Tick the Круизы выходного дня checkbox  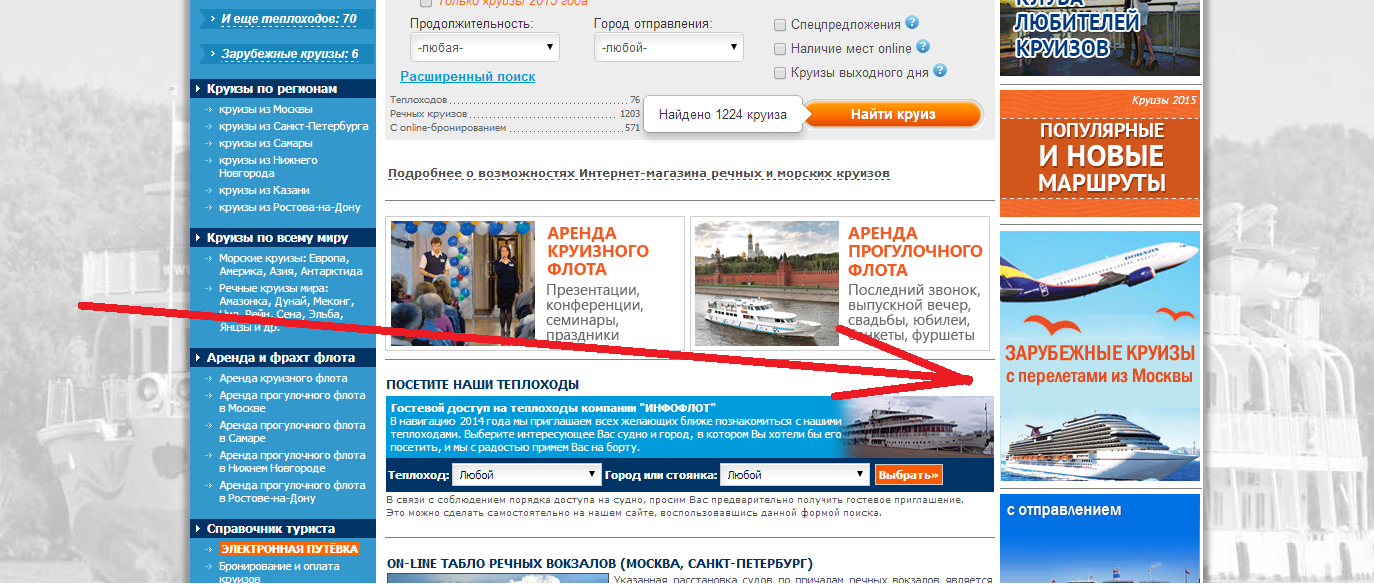click(780, 72)
